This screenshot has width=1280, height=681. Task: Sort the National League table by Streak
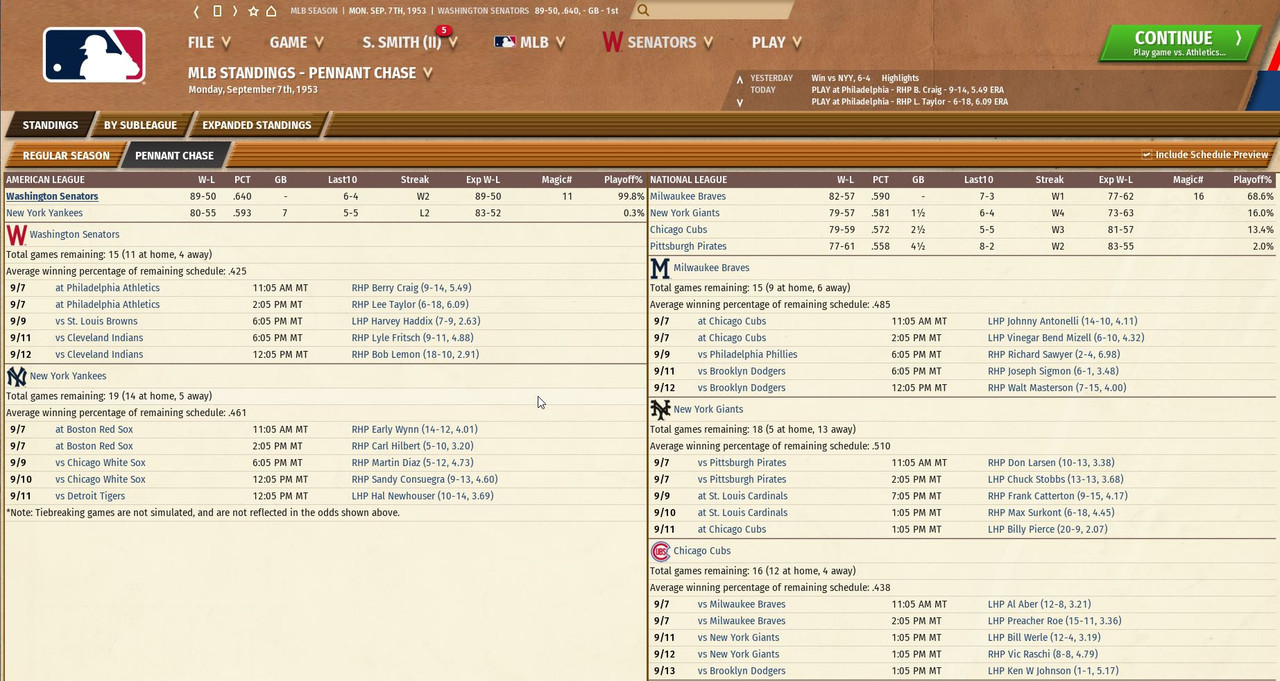click(x=1049, y=180)
